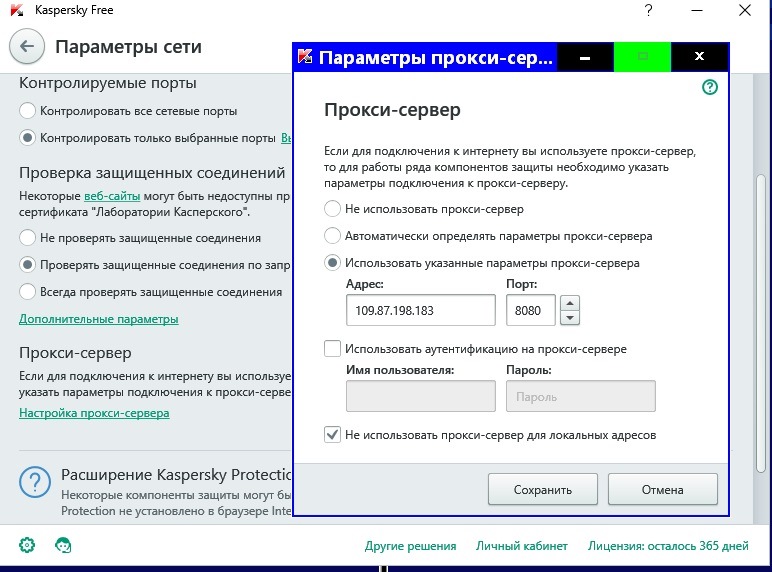Screen dimensions: 772x572
Task: Click the 'Пароль:' label above field
Action: coord(528,370)
